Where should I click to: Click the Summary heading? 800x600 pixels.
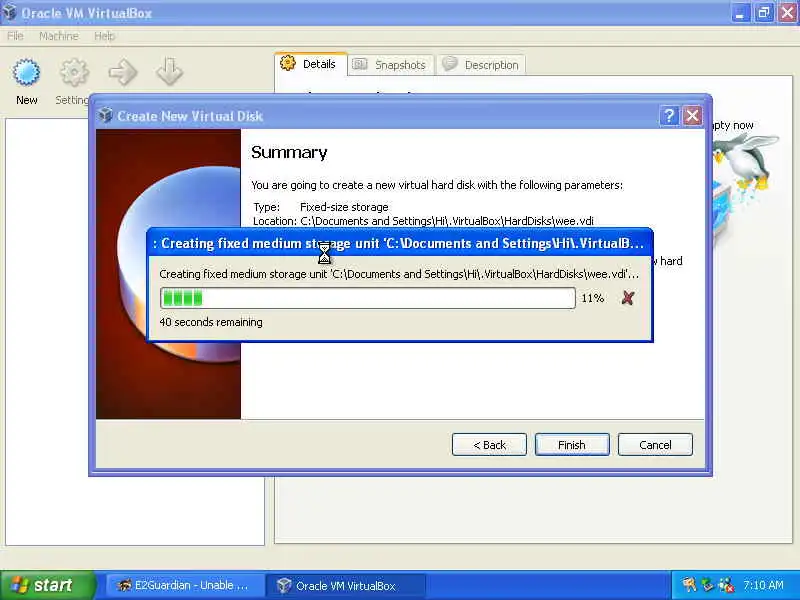[289, 153]
